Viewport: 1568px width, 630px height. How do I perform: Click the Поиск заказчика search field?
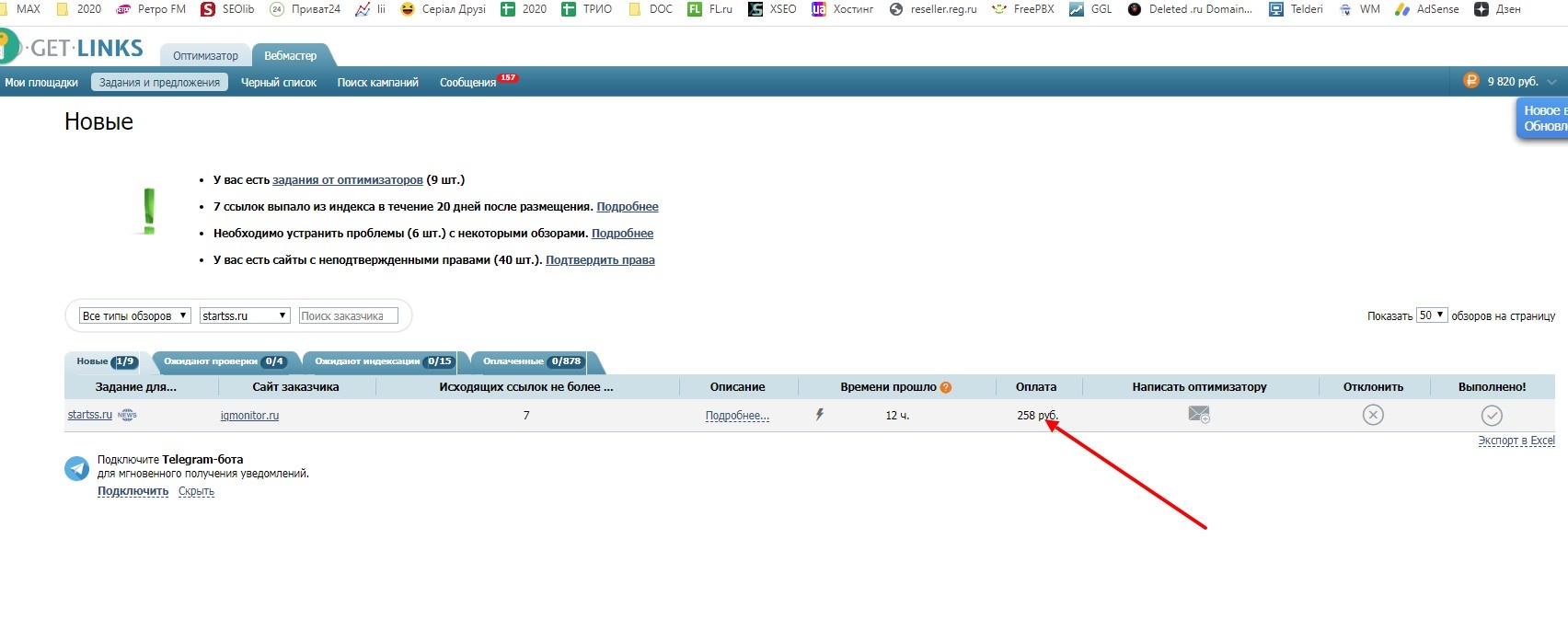pyautogui.click(x=349, y=315)
